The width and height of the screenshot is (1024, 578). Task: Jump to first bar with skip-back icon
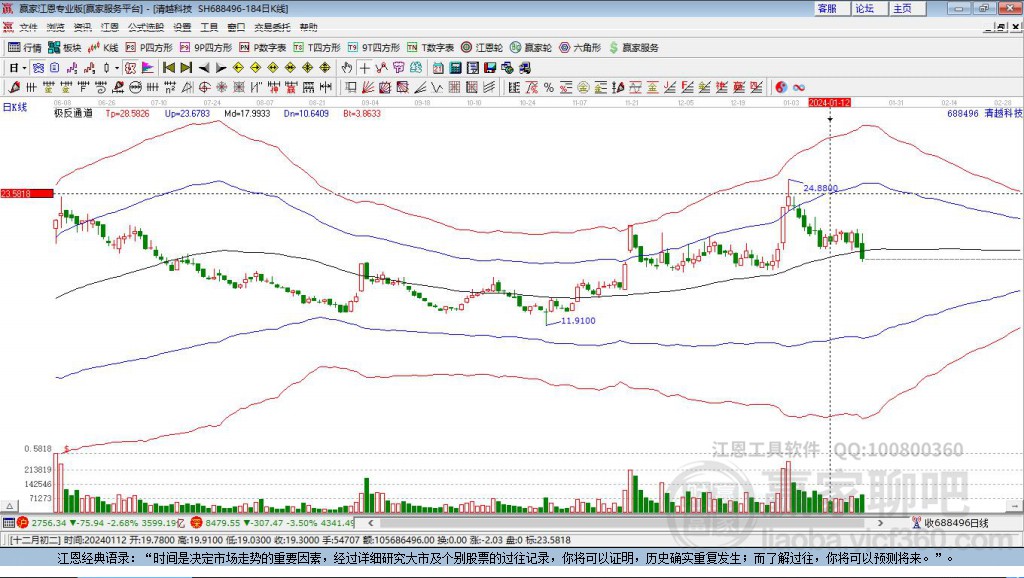click(x=168, y=68)
